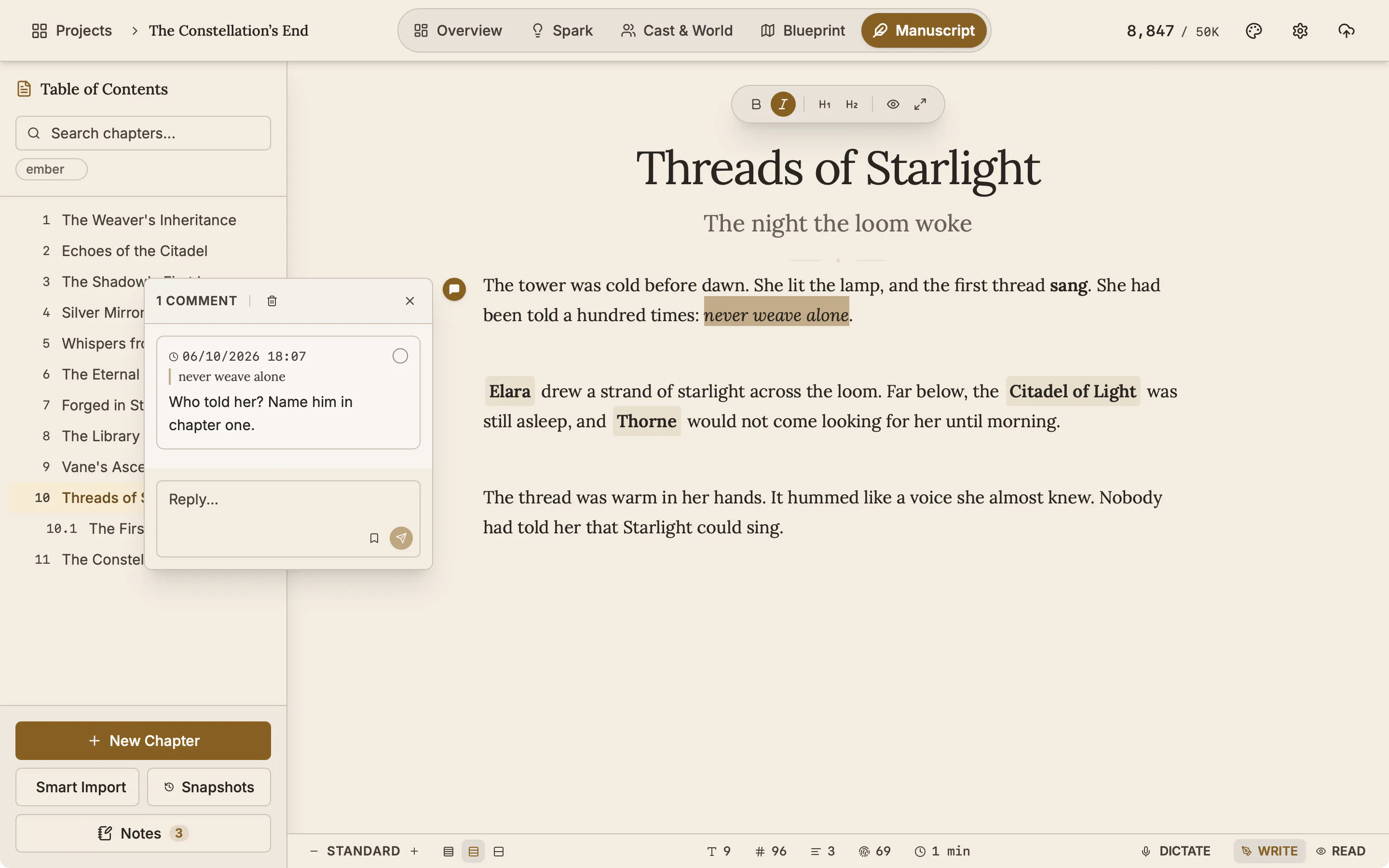Select the Manuscript tab
The image size is (1389, 868).
(x=924, y=30)
